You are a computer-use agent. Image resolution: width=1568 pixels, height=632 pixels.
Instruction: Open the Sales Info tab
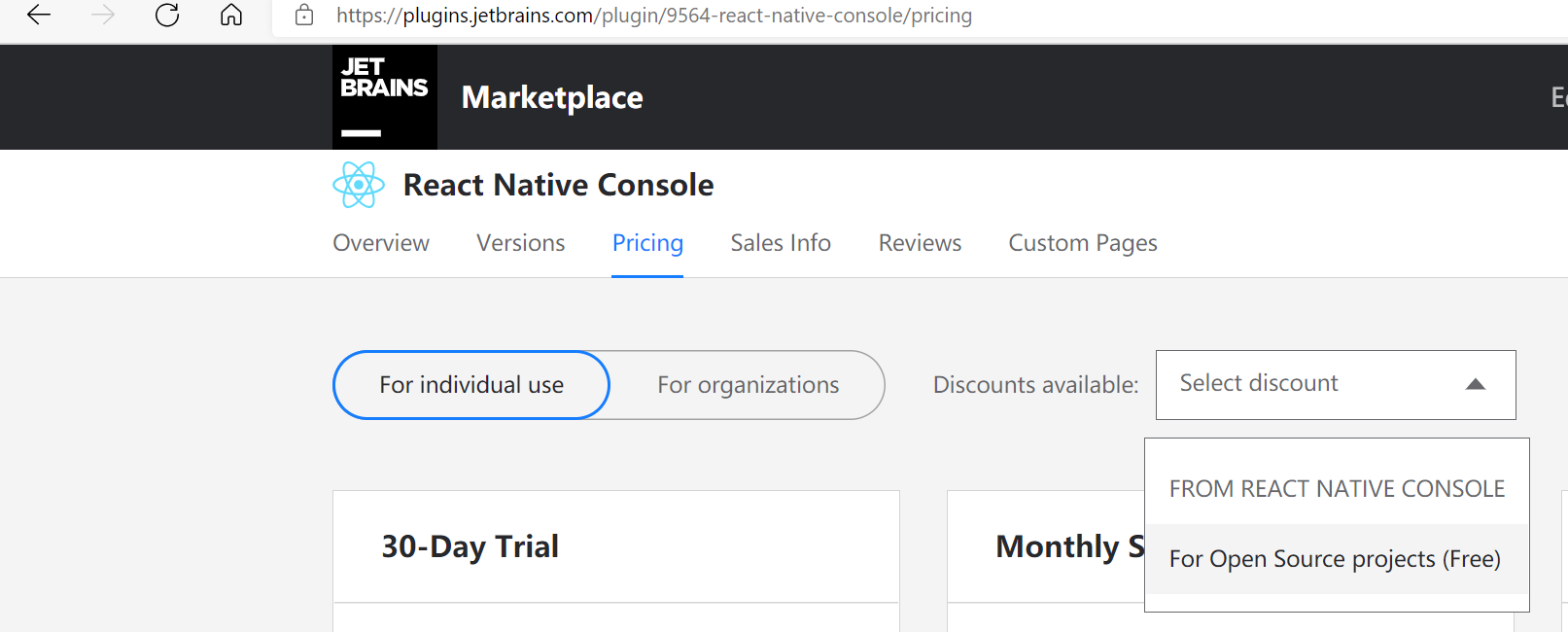[781, 243]
